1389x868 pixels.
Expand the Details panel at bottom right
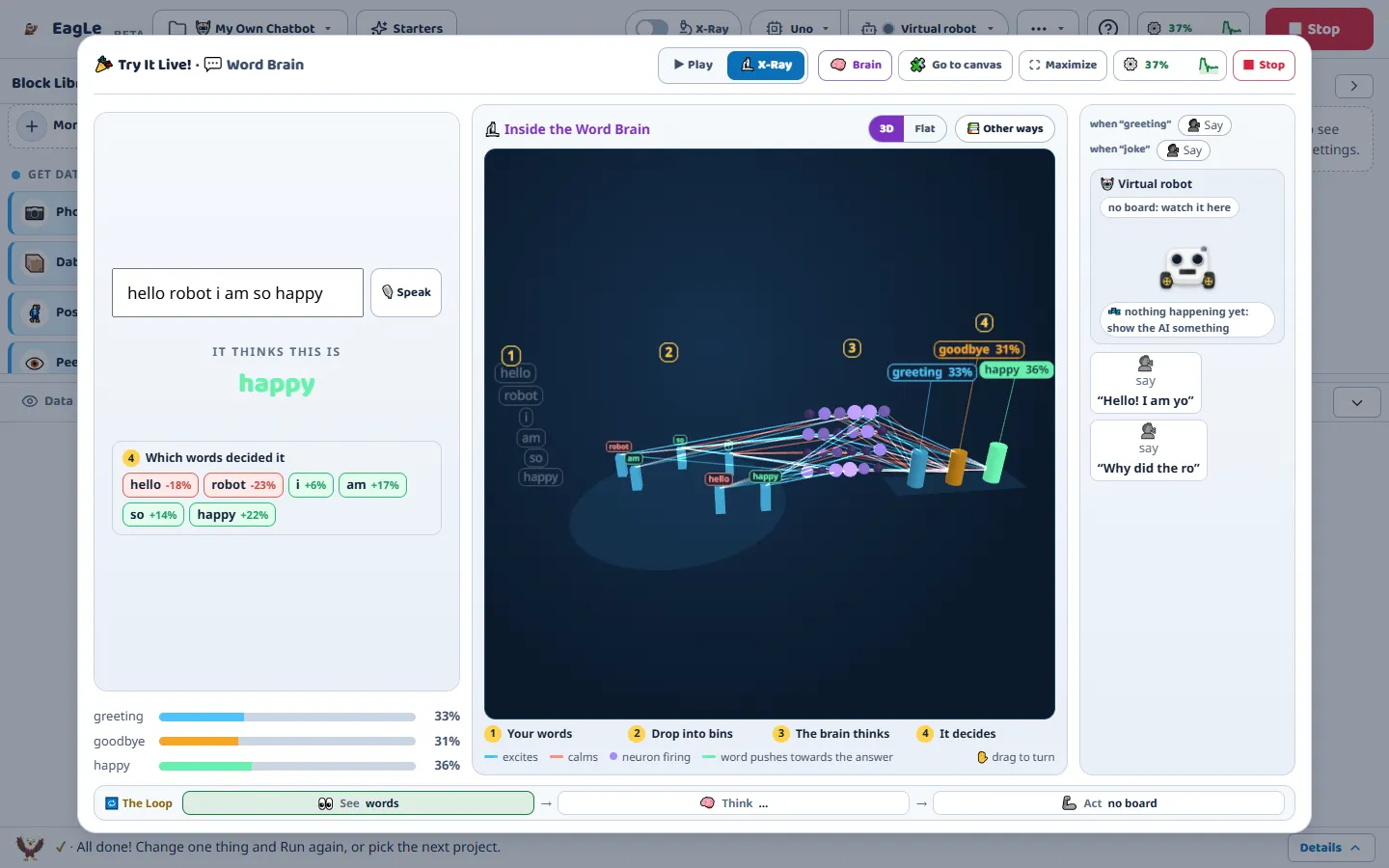[1330, 848]
